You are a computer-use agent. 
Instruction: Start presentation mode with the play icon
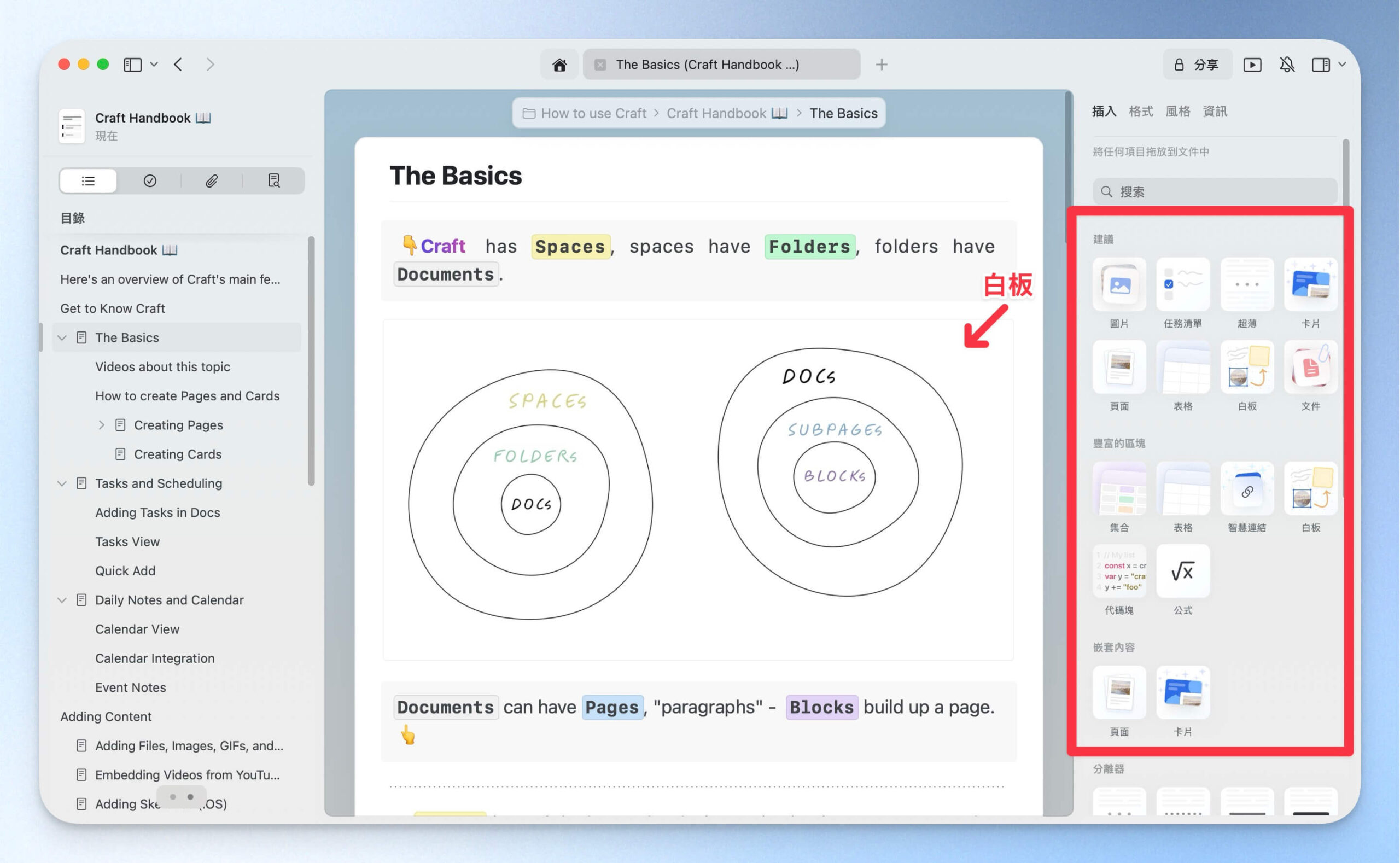pos(1252,65)
